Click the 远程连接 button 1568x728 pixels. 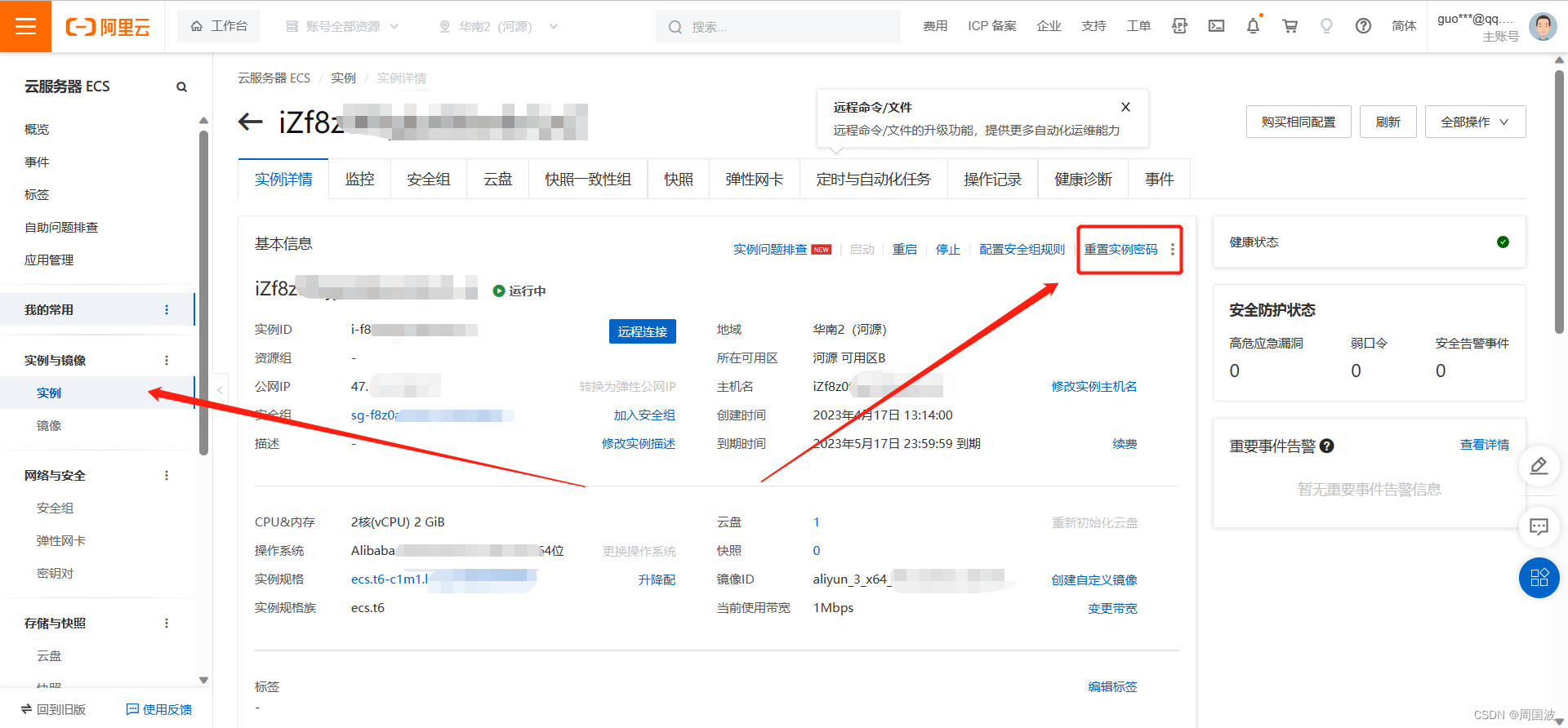click(x=642, y=331)
